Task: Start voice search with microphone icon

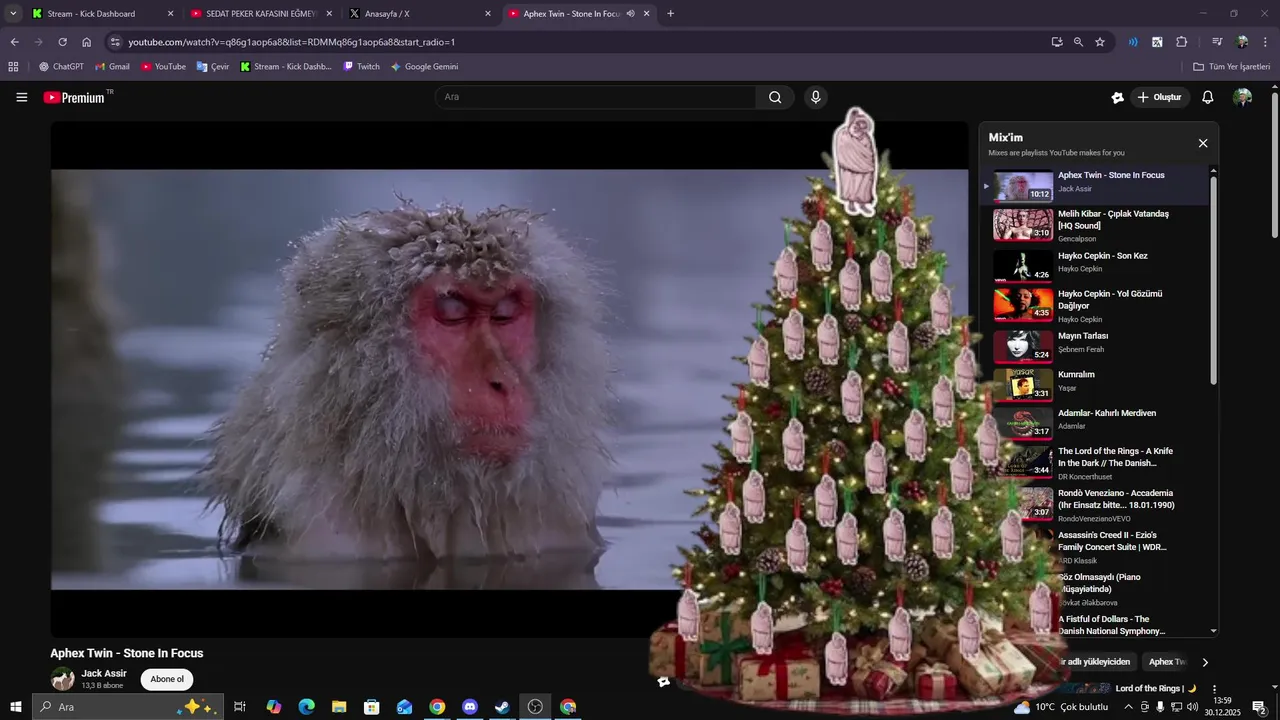Action: pyautogui.click(x=816, y=97)
